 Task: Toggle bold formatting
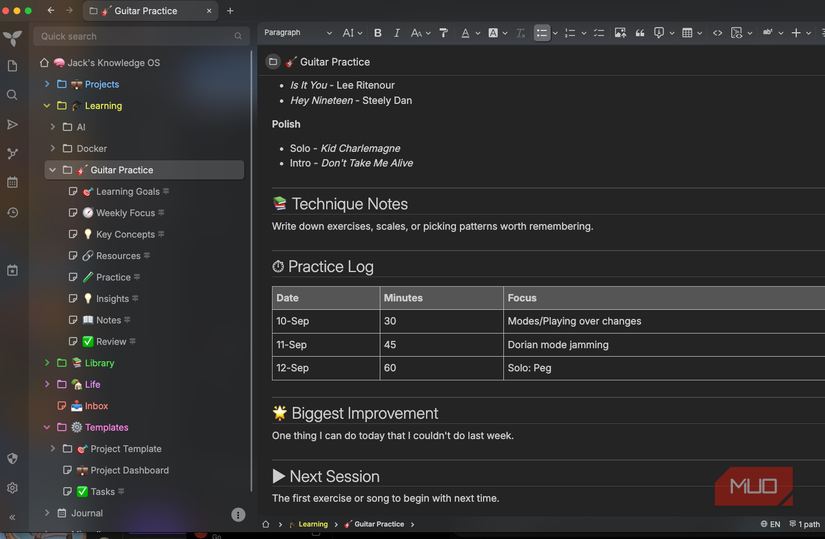tap(378, 33)
